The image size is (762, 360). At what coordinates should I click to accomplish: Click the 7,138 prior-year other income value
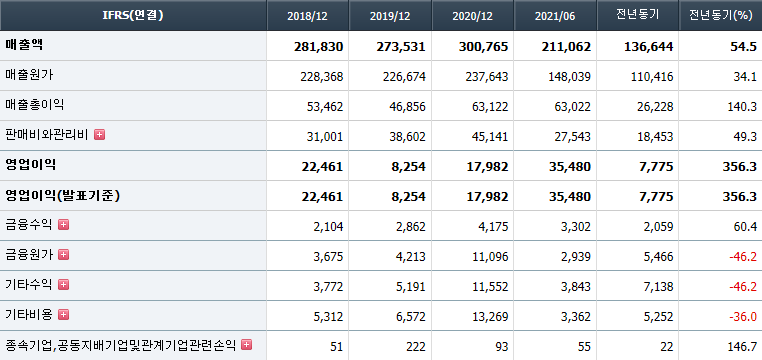click(x=658, y=287)
